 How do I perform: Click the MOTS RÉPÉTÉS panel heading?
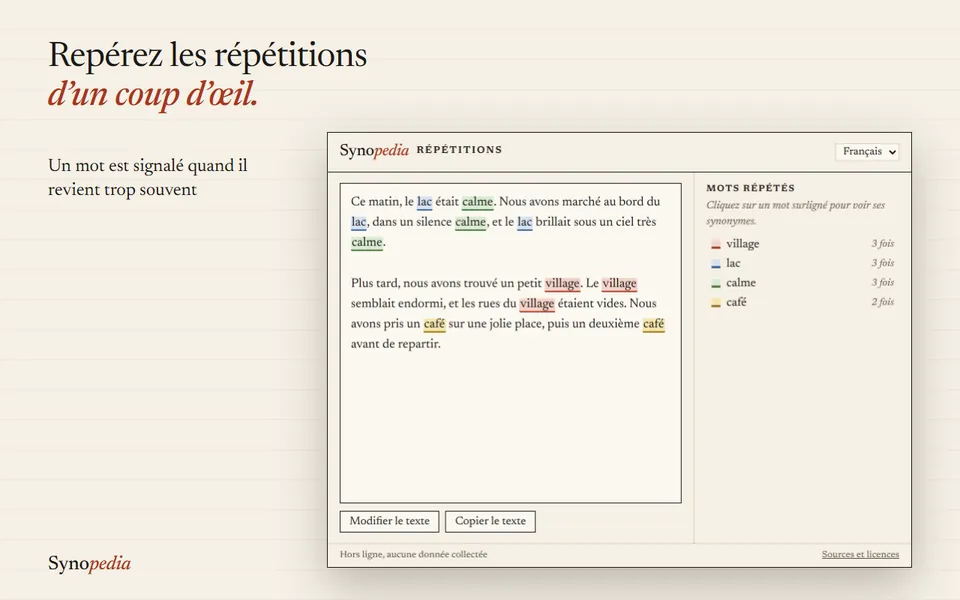coord(751,188)
